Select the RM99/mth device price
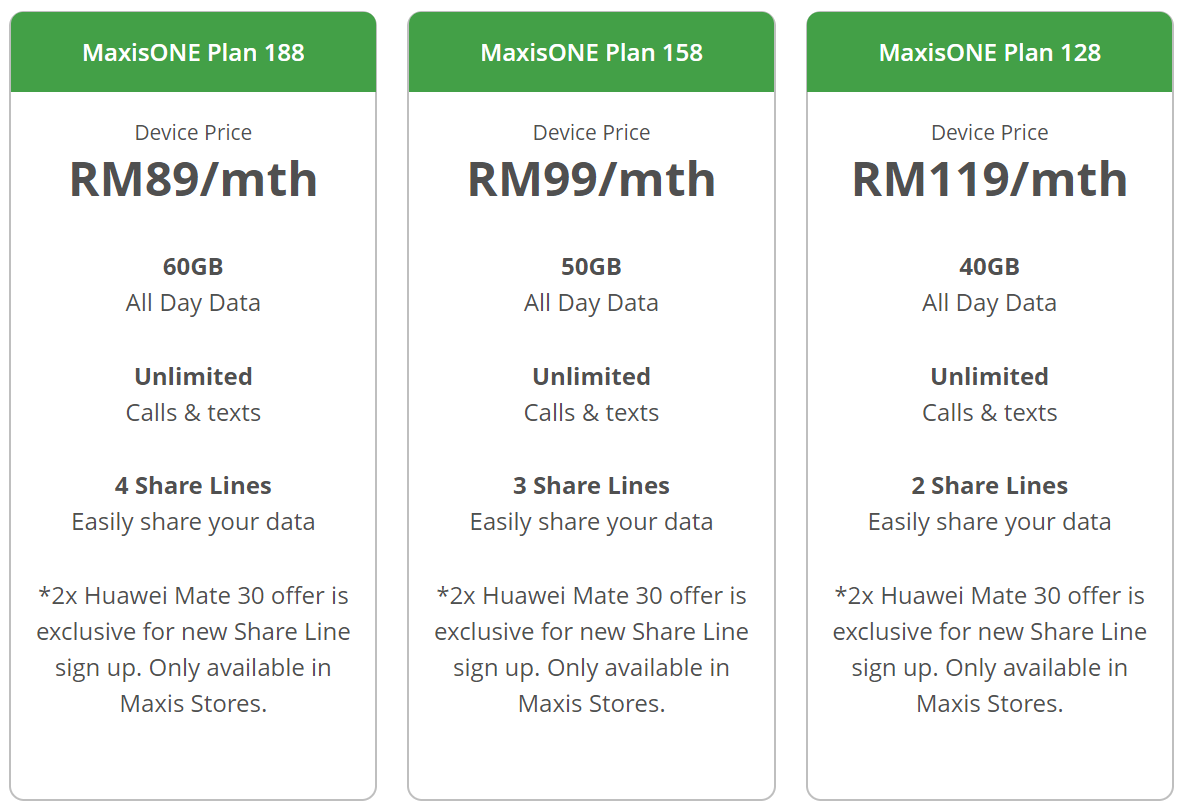The image size is (1185, 812). (591, 179)
